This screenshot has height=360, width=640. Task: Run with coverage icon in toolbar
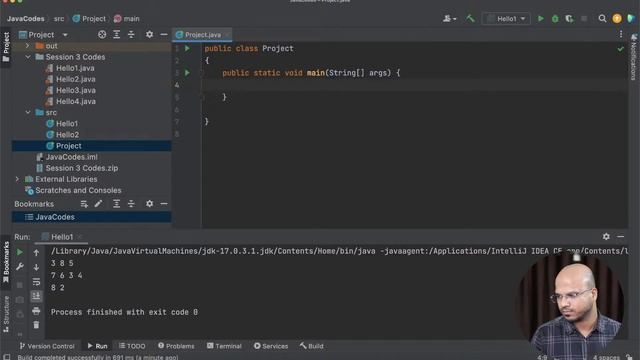(569, 18)
